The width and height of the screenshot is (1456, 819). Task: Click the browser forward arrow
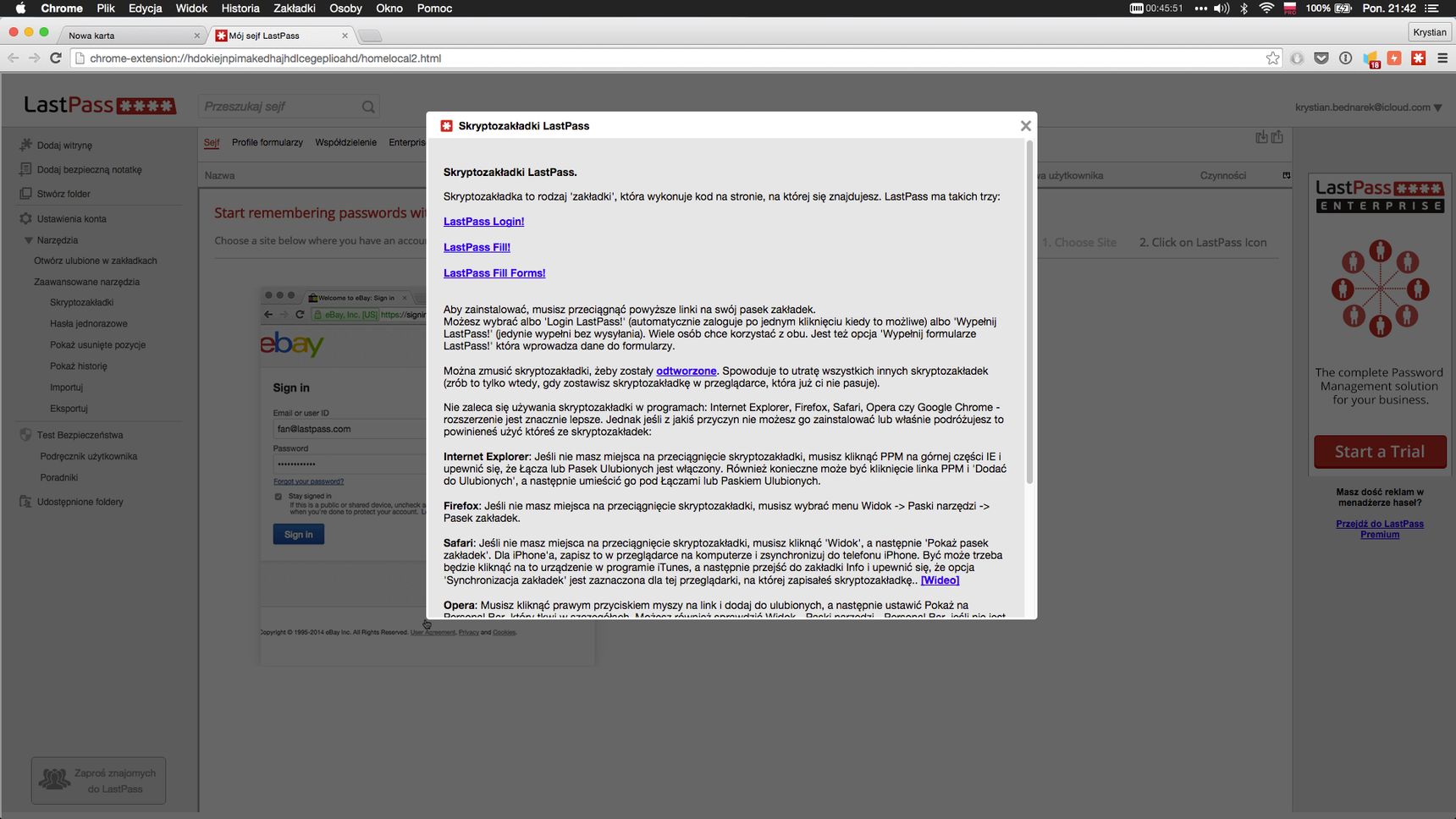[34, 58]
